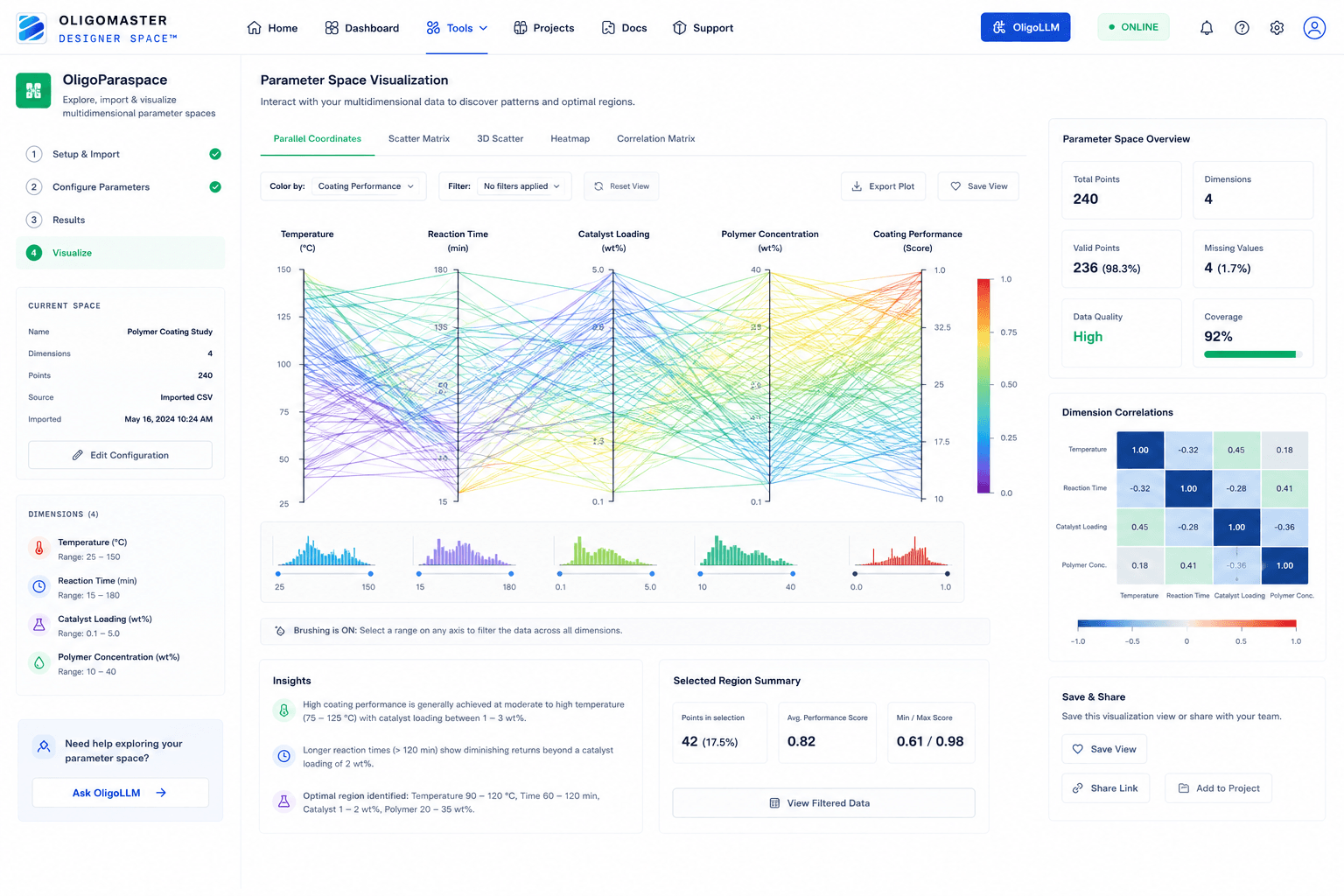Expand the Tools menu in the navigation
Image resolution: width=1344 pixels, height=896 pixels.
(x=457, y=28)
